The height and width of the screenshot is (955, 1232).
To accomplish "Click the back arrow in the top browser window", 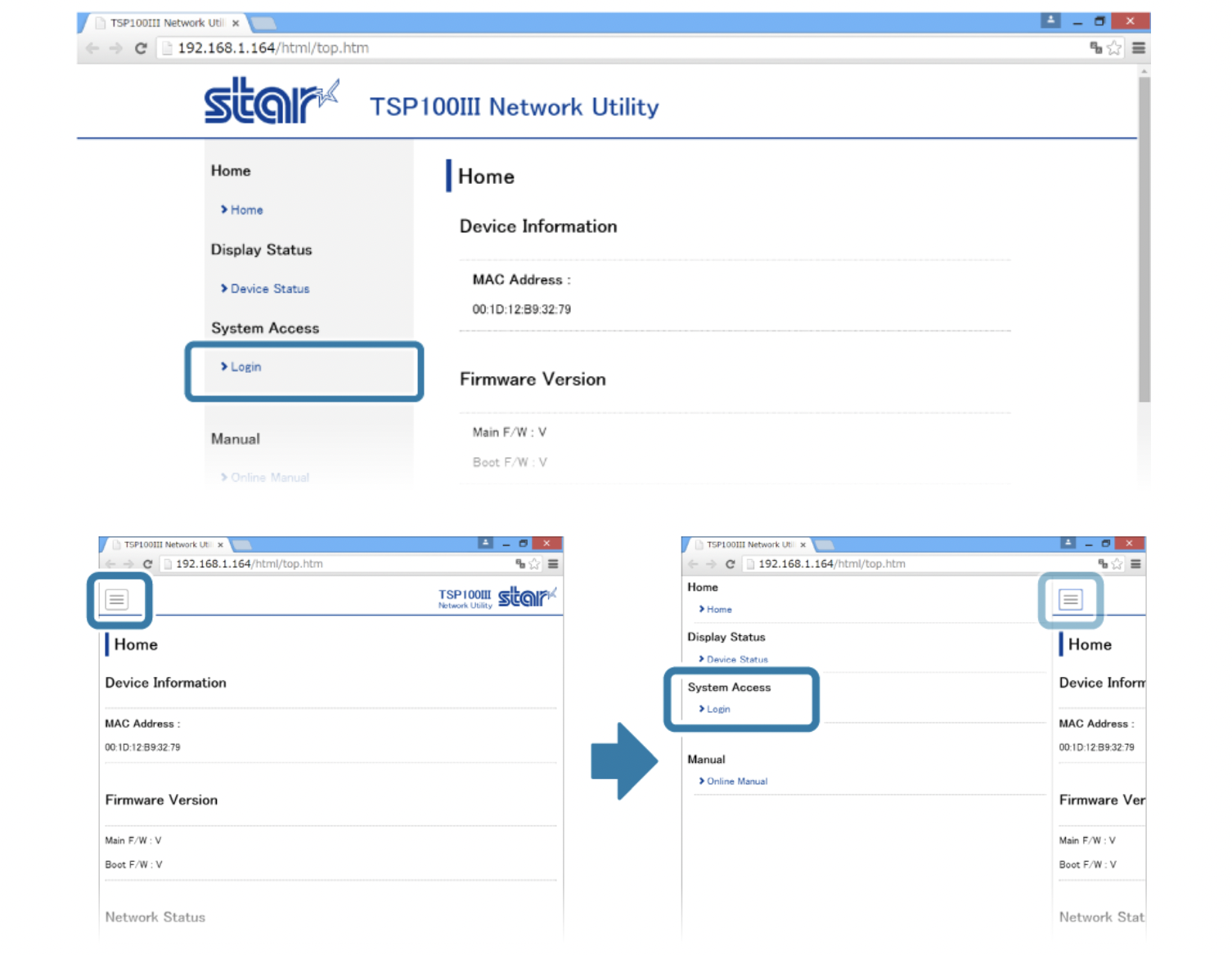I will pos(92,48).
